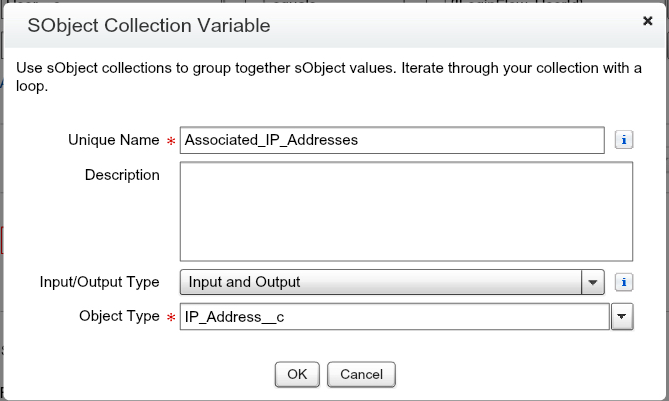Focus the Unique Name text field
The height and width of the screenshot is (401, 669).
point(392,141)
